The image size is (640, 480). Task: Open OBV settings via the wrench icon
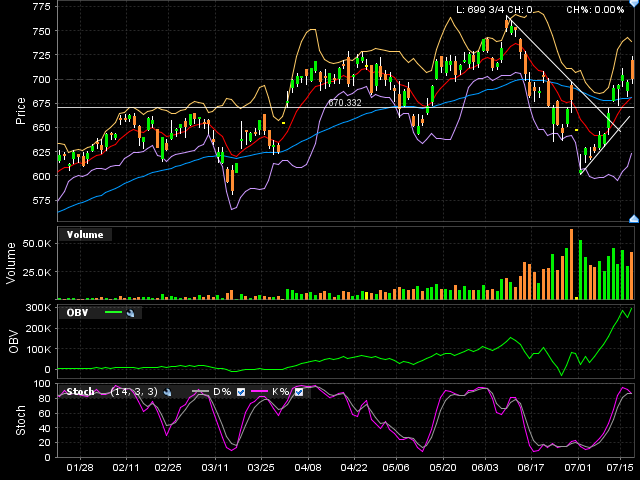(131, 313)
